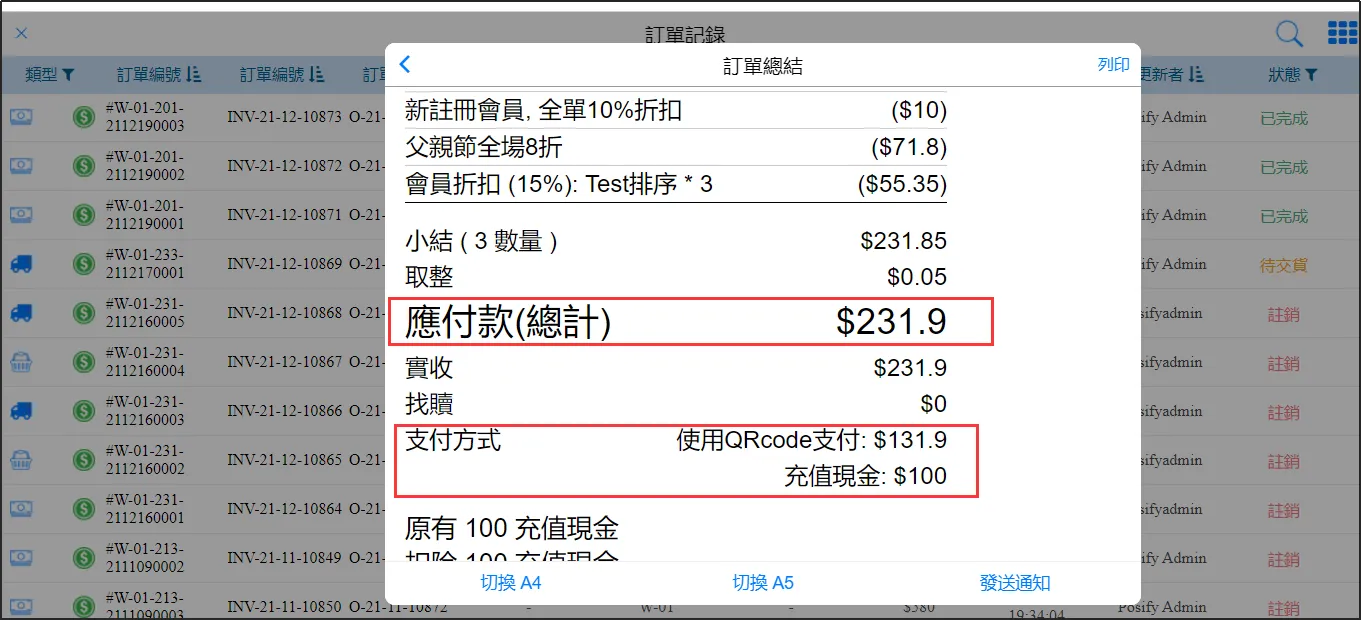
Task: Go back using the 訂單總結 back arrow
Action: (x=405, y=65)
